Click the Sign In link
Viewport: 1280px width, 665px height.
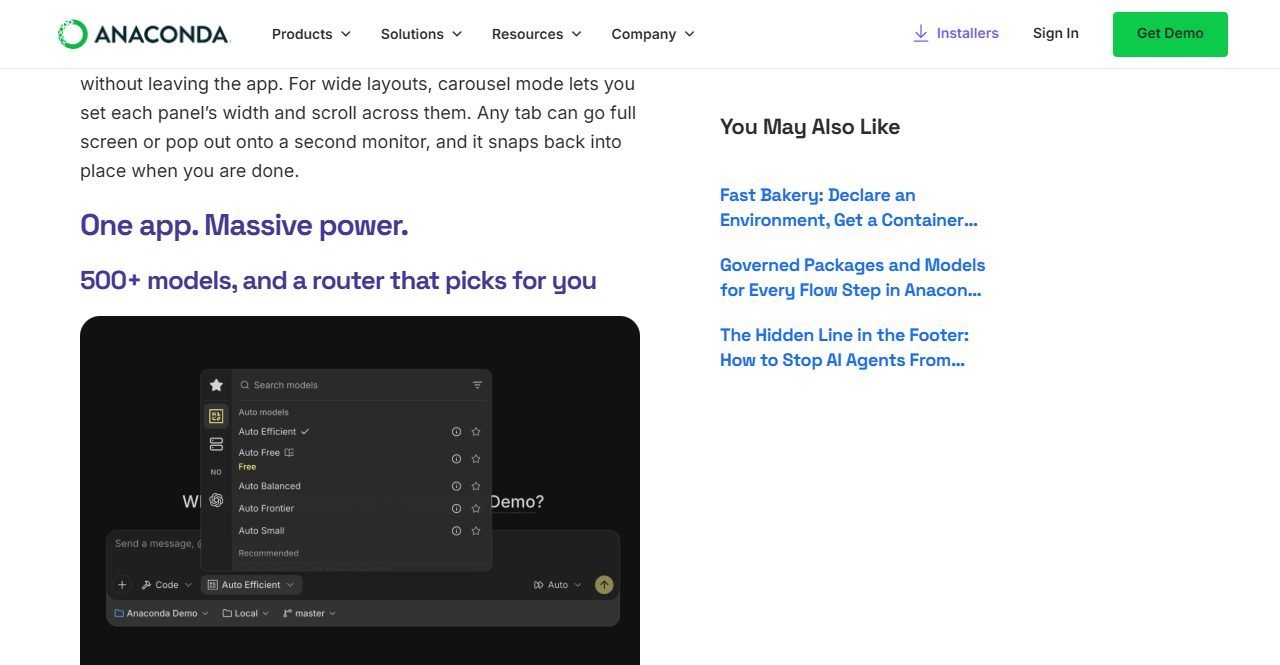(x=1056, y=33)
